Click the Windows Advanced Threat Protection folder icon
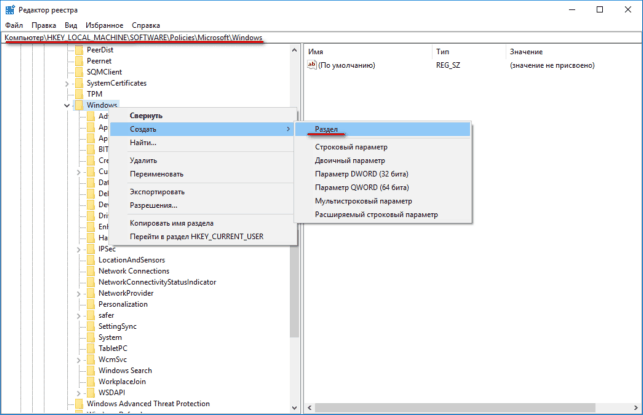 point(79,404)
